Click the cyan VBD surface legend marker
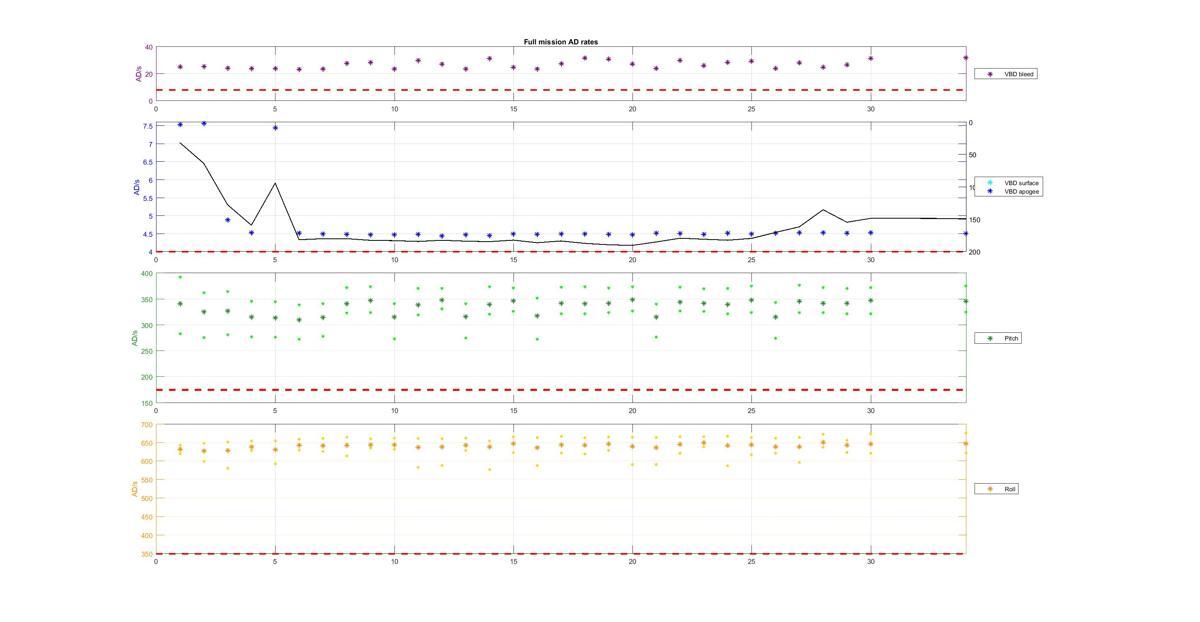The image size is (1200, 622). [x=990, y=183]
